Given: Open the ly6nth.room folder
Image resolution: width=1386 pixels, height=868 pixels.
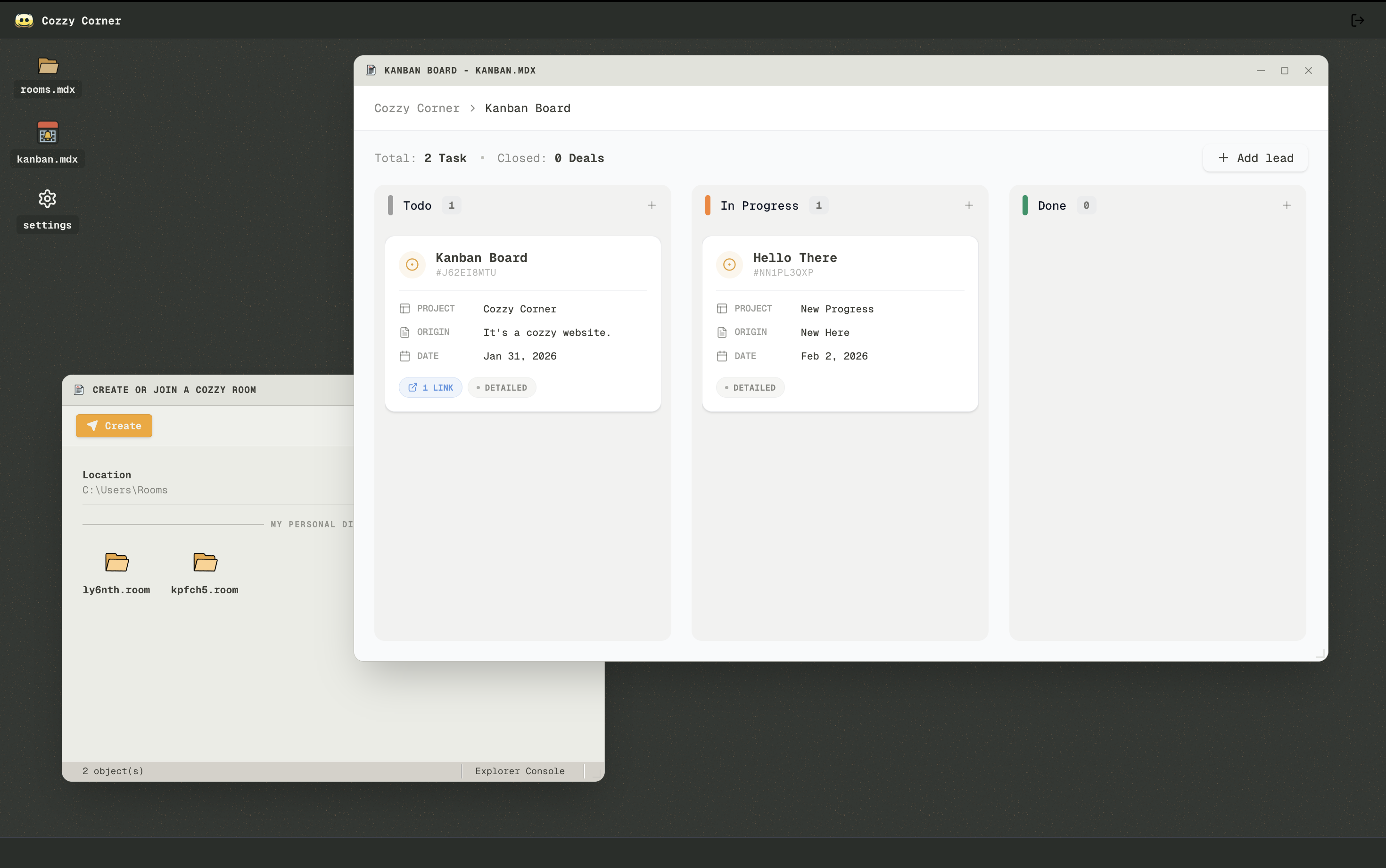Looking at the screenshot, I should coord(116,563).
